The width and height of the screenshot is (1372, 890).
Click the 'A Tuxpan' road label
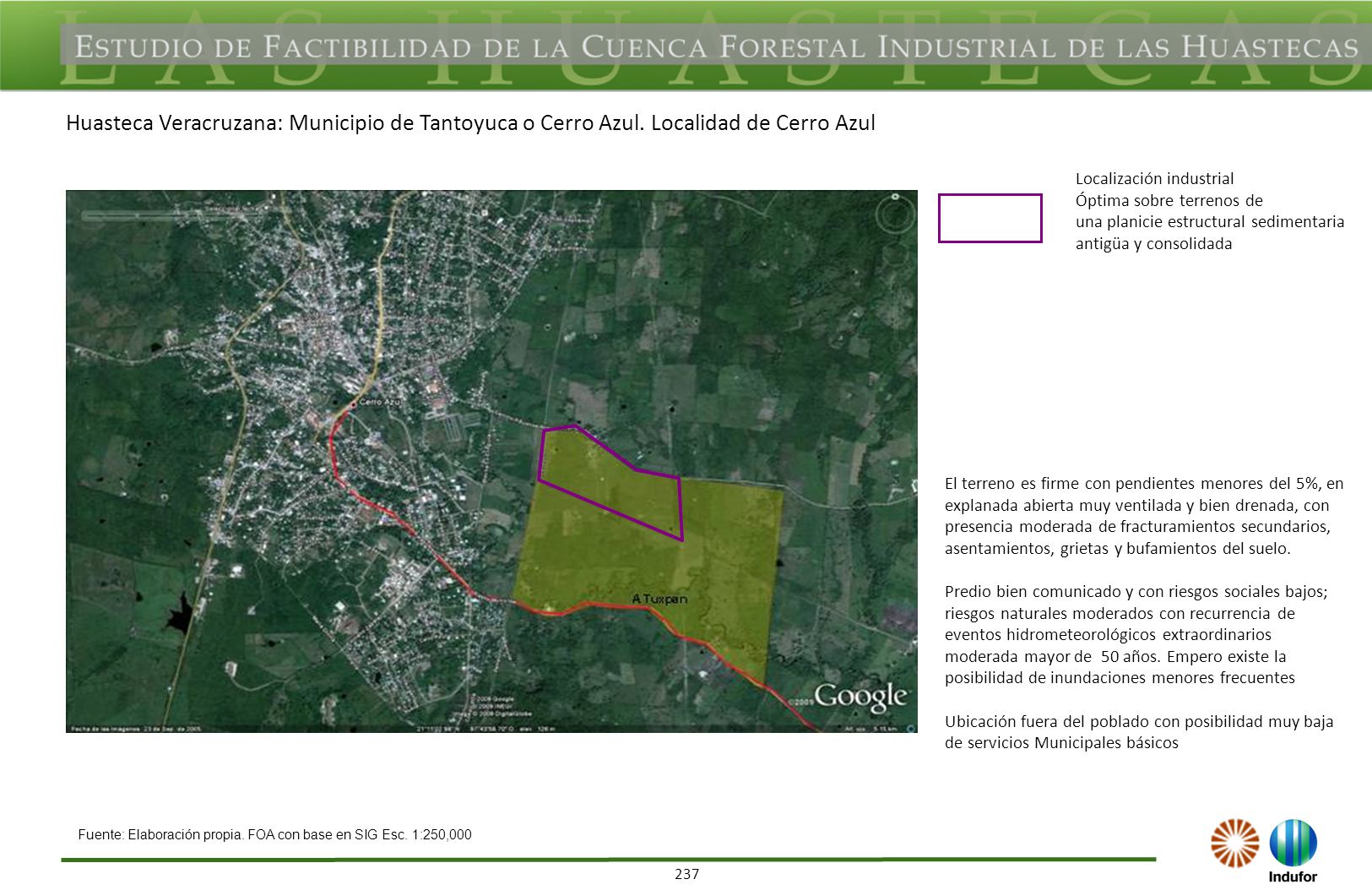(x=659, y=599)
